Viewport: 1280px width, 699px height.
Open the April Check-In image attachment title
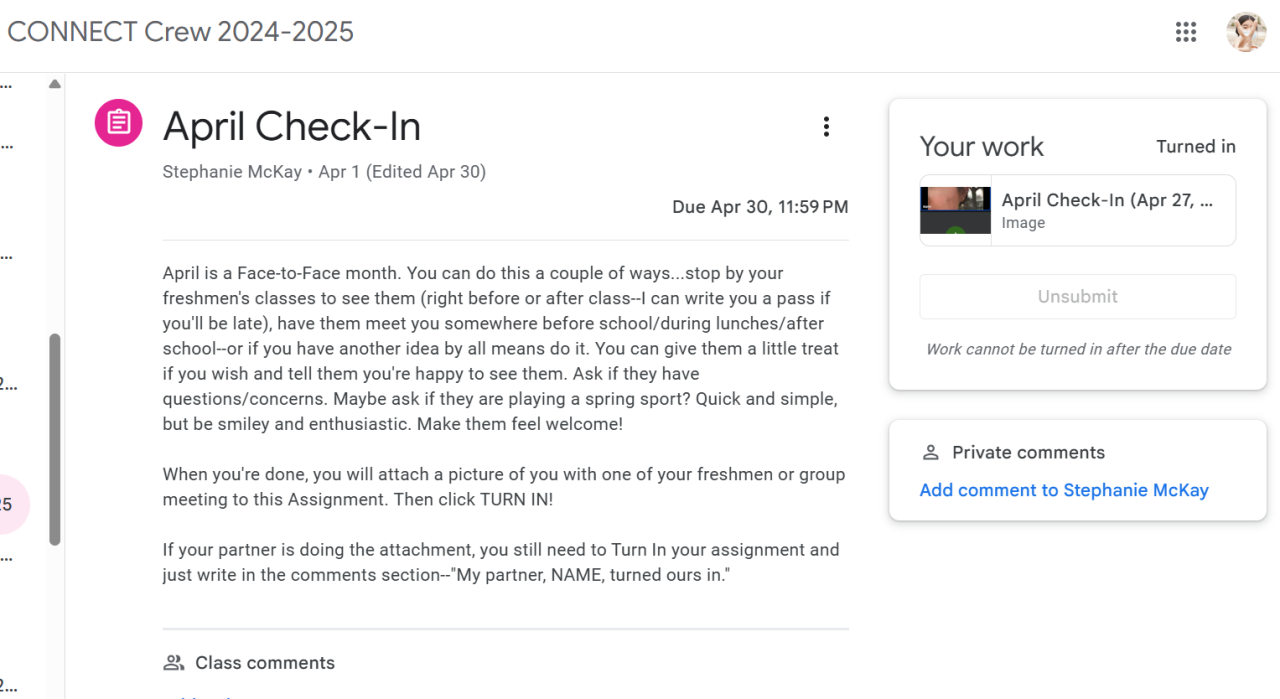[x=1107, y=200]
